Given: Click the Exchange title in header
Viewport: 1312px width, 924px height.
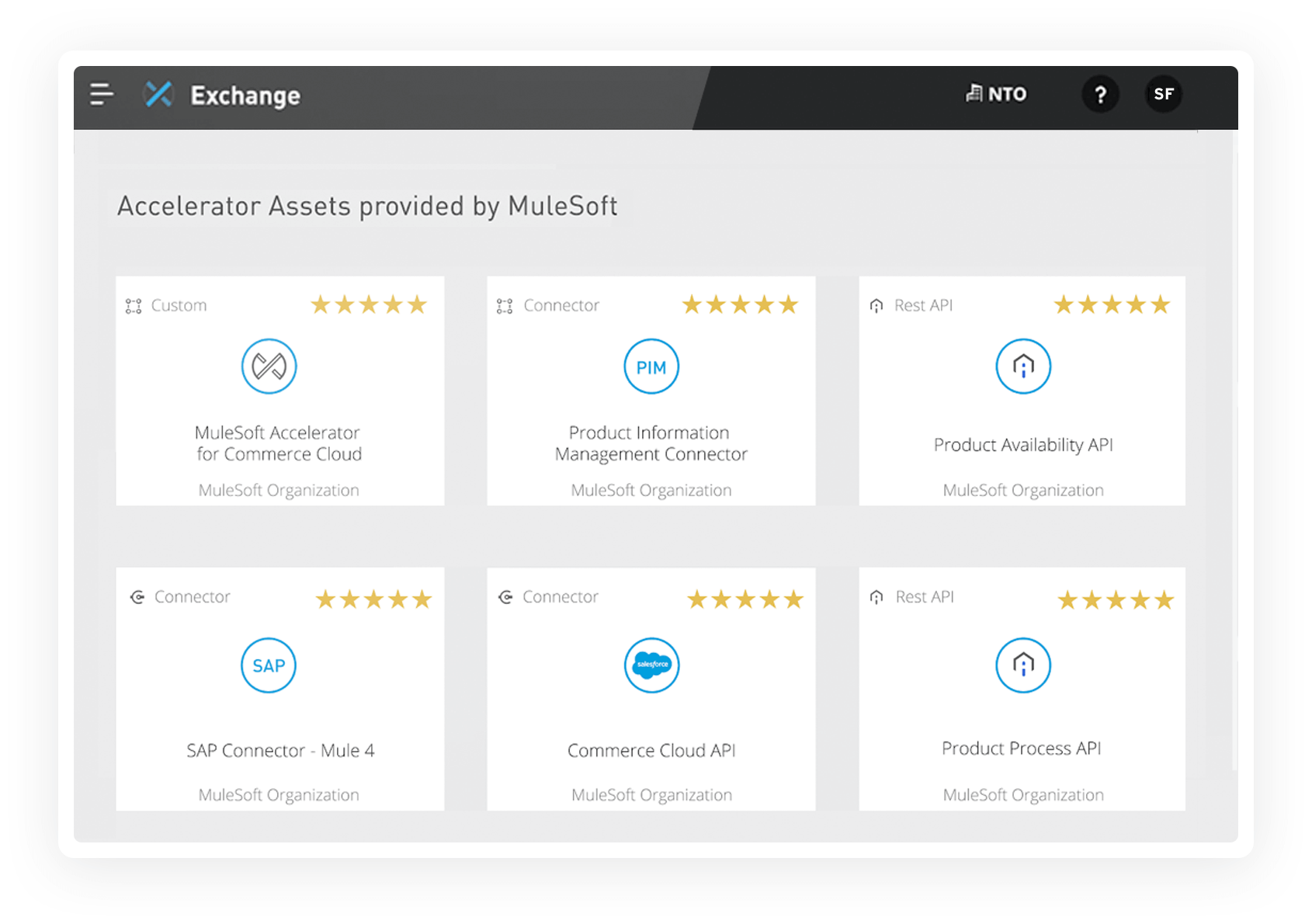Looking at the screenshot, I should [x=245, y=96].
